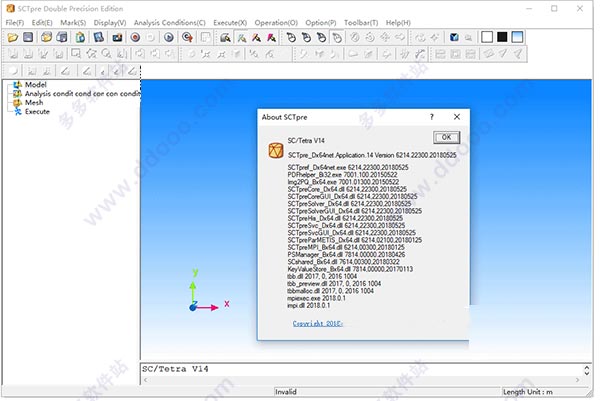Click the stacked folders open icon
The image size is (600, 401).
[x=46, y=37]
